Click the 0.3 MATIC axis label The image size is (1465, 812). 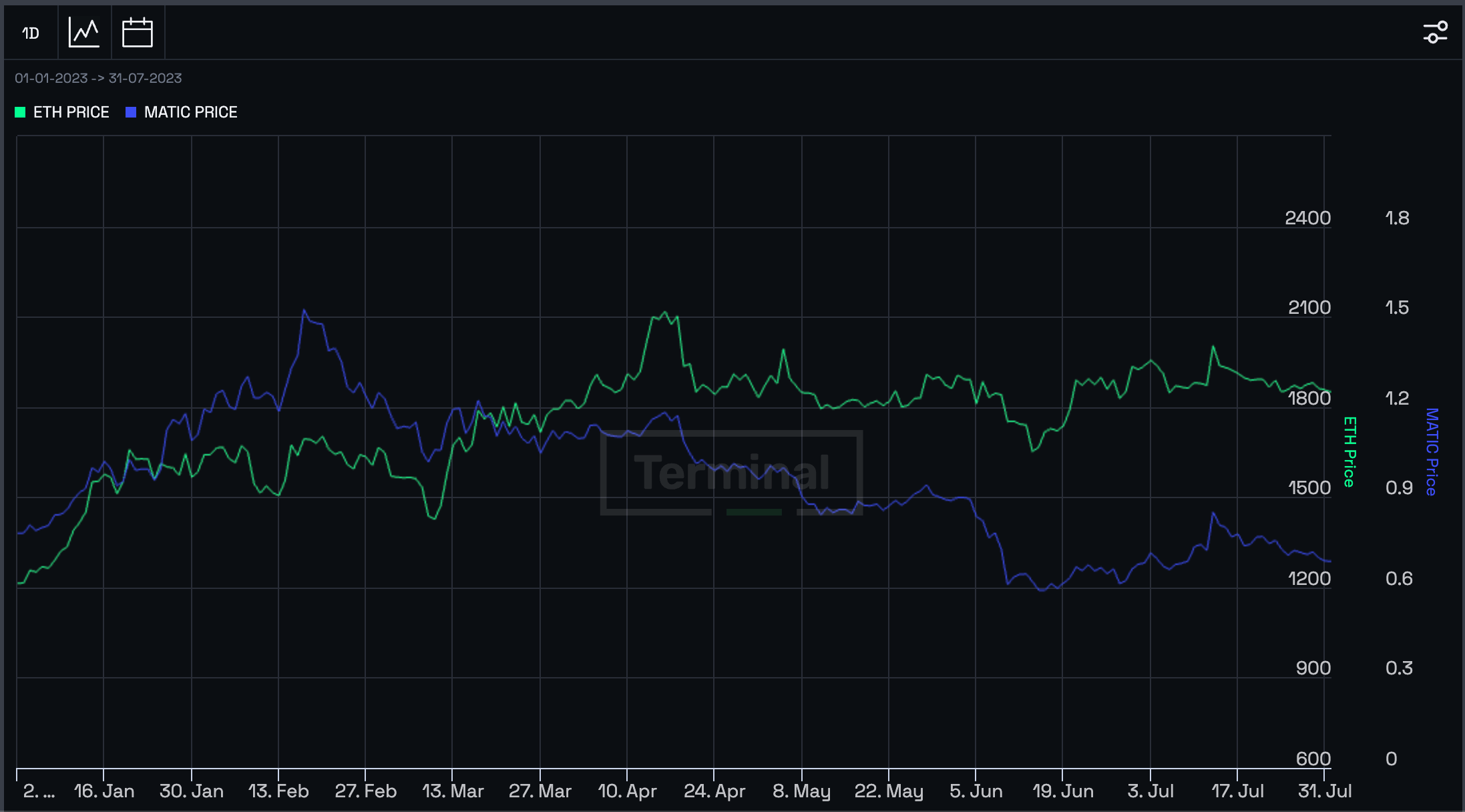(1399, 668)
